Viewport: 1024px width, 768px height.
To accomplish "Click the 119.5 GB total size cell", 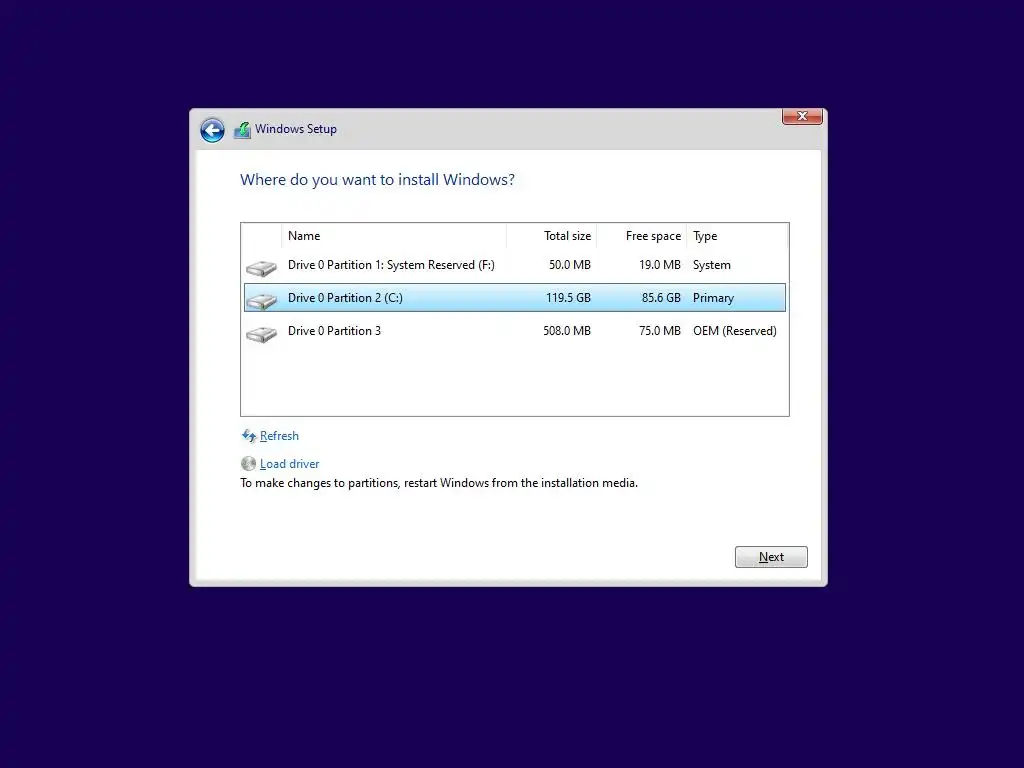I will (568, 298).
